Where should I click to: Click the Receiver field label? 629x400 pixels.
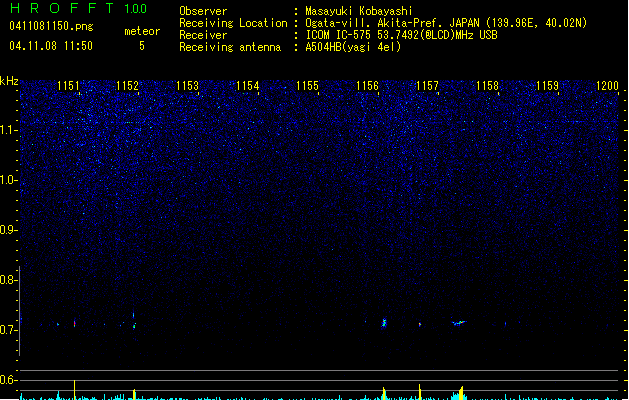pos(203,35)
